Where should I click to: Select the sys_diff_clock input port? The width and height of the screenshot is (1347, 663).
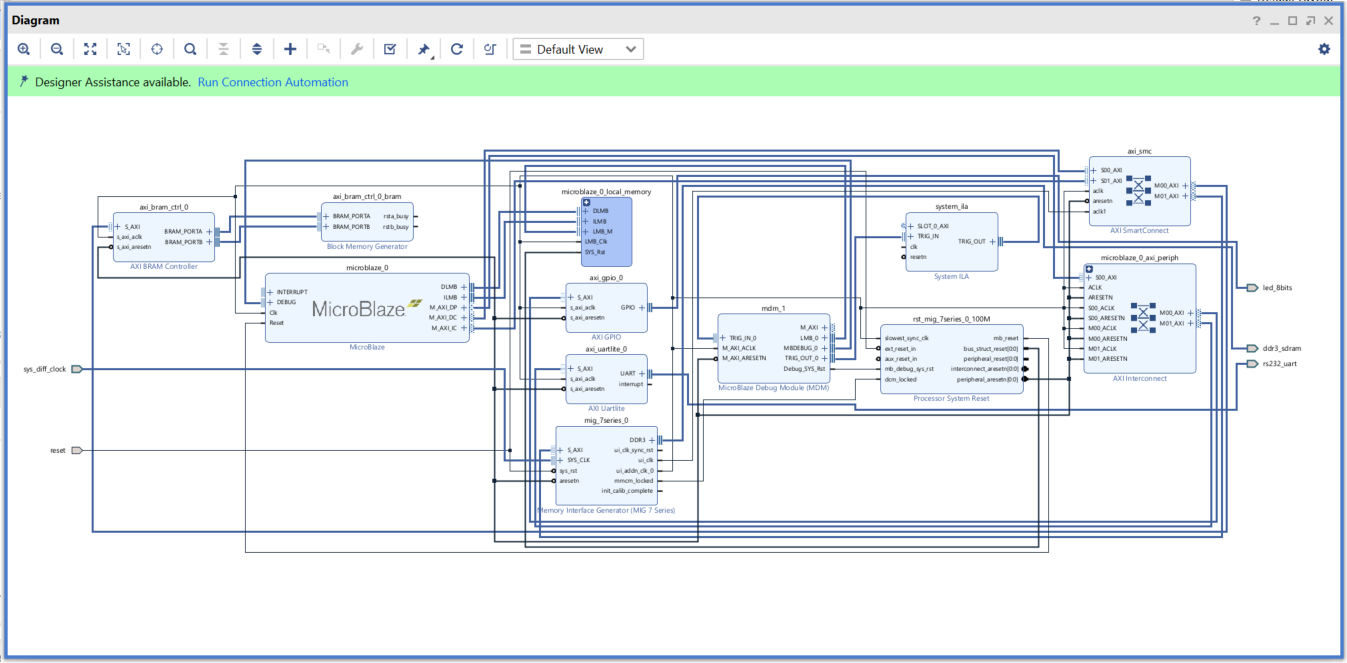[x=77, y=369]
